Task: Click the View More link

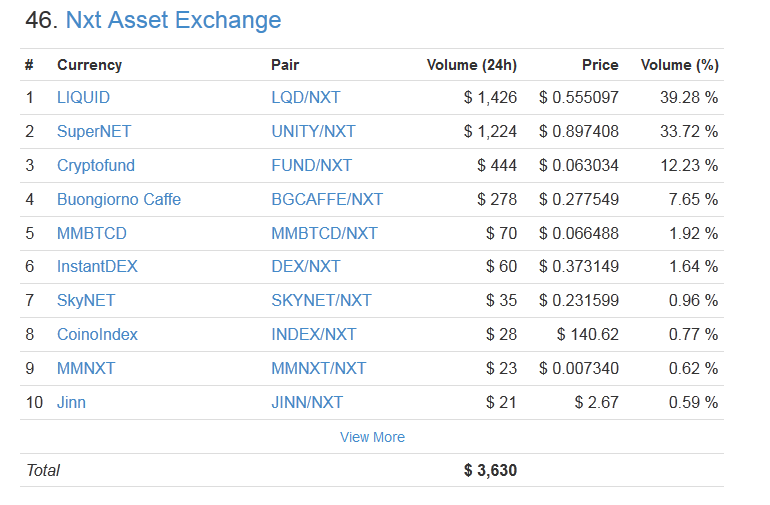Action: (x=372, y=437)
